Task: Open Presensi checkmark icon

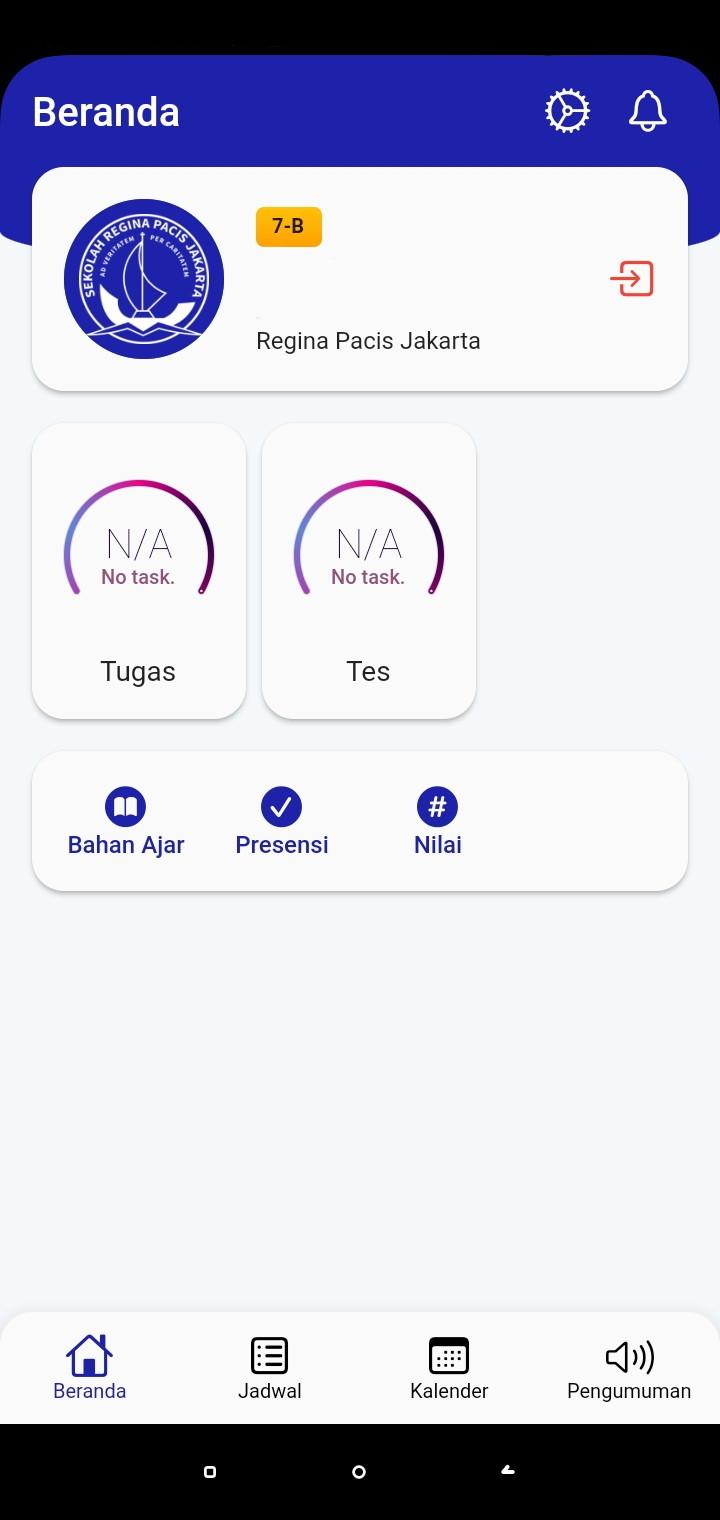Action: click(x=281, y=806)
